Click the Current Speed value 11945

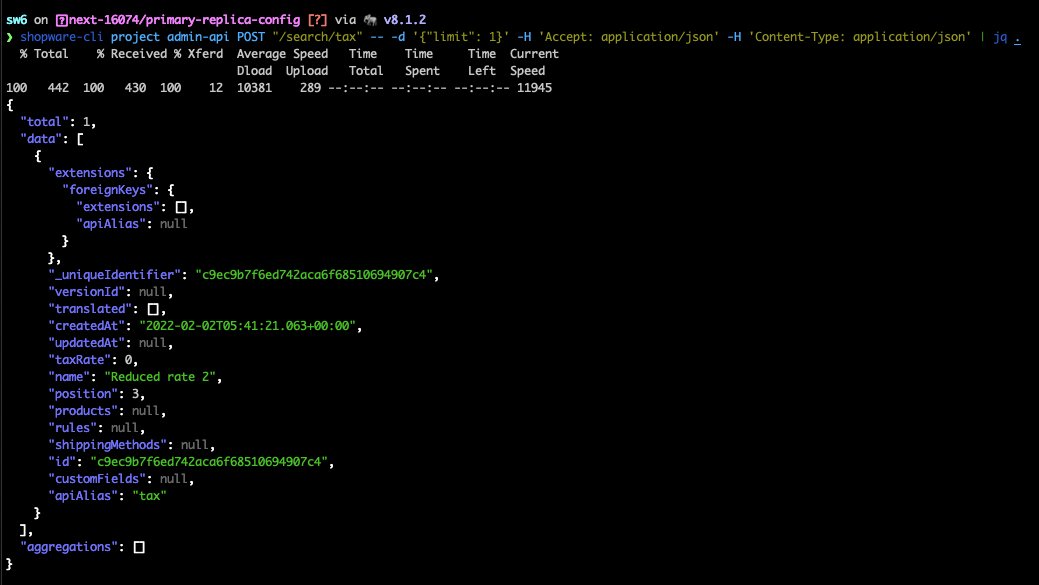tap(534, 87)
